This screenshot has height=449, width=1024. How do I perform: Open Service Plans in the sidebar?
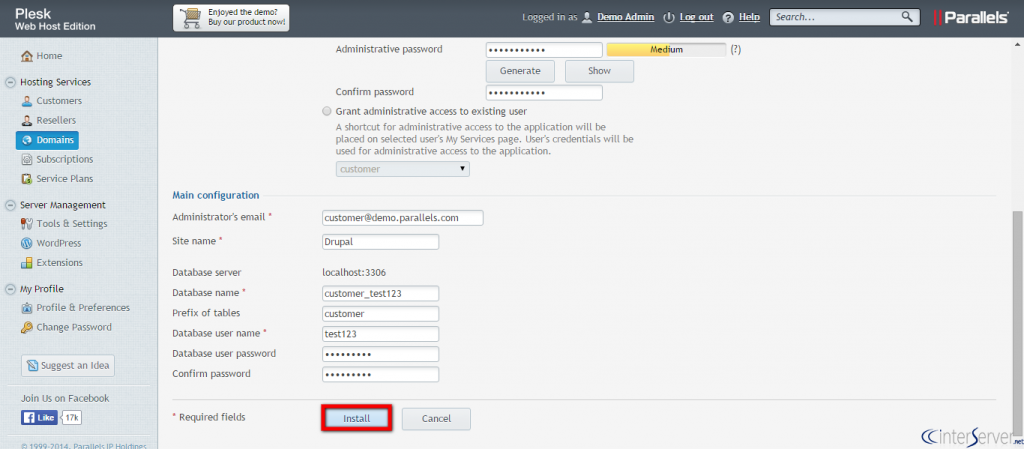click(65, 179)
